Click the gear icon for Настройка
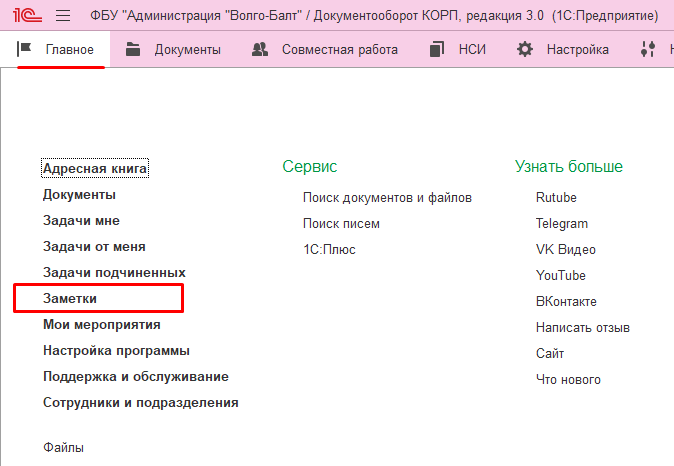674x466 pixels. click(525, 49)
